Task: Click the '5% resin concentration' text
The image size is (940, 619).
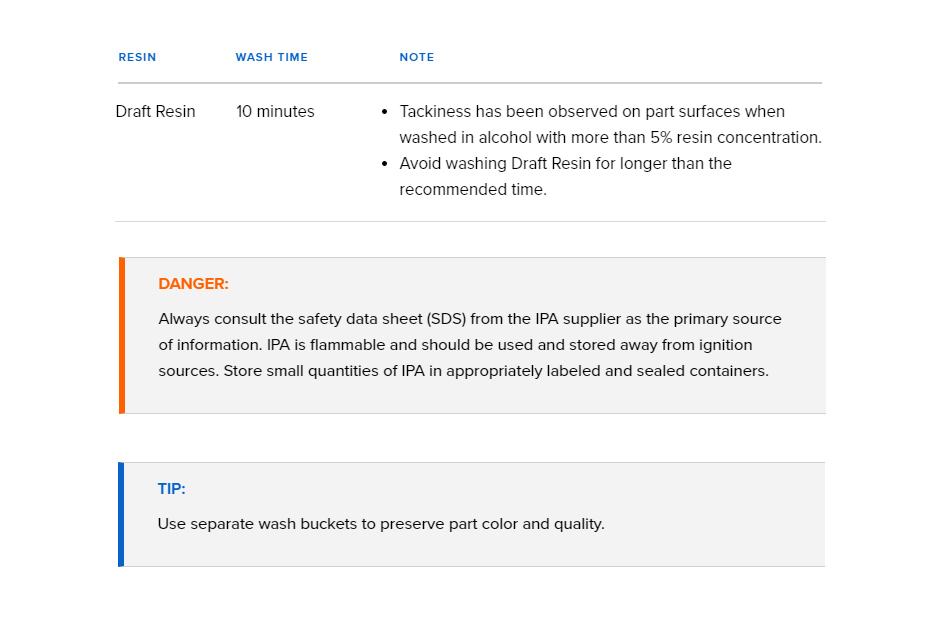Action: tap(736, 138)
